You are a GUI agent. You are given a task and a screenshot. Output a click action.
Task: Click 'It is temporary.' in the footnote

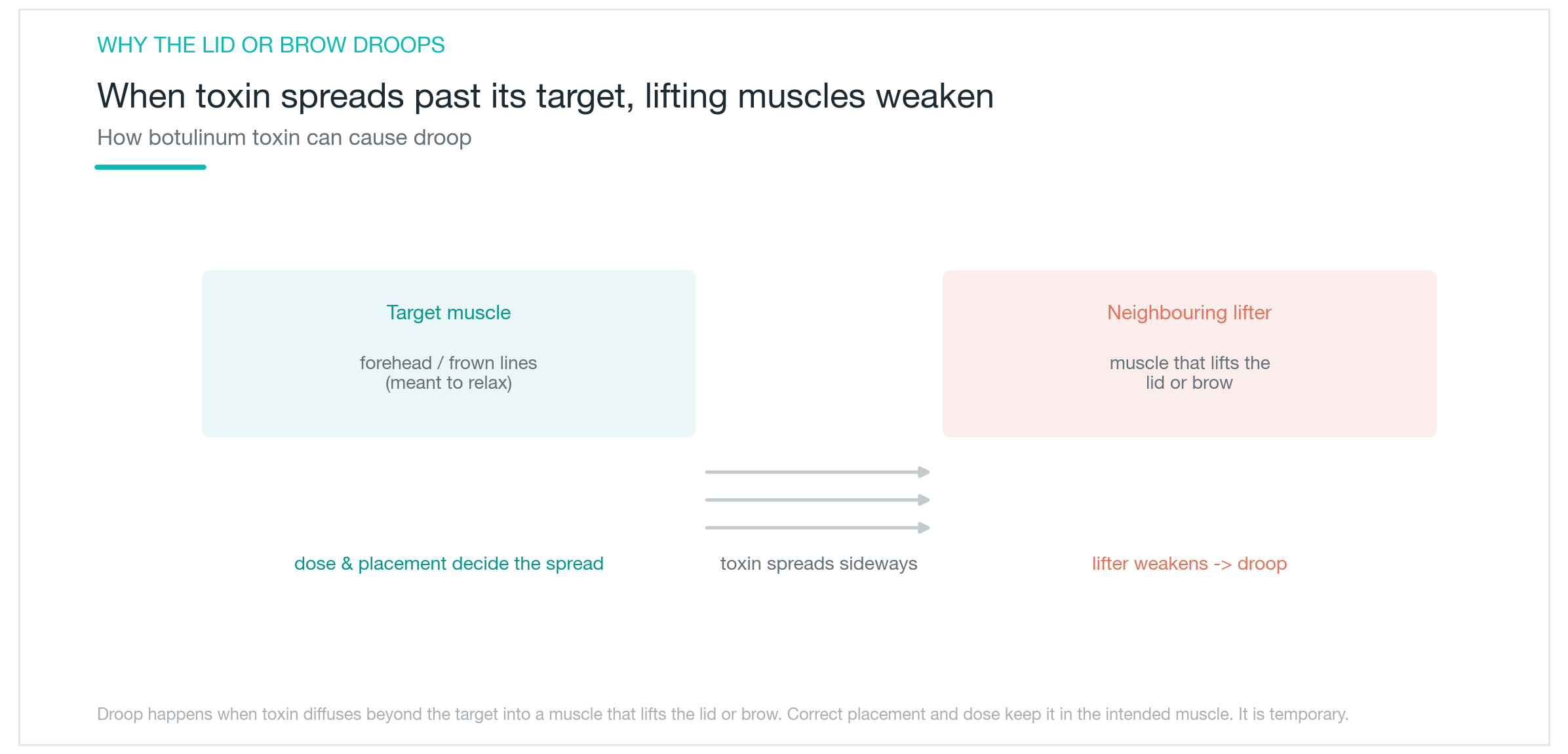coord(1293,714)
